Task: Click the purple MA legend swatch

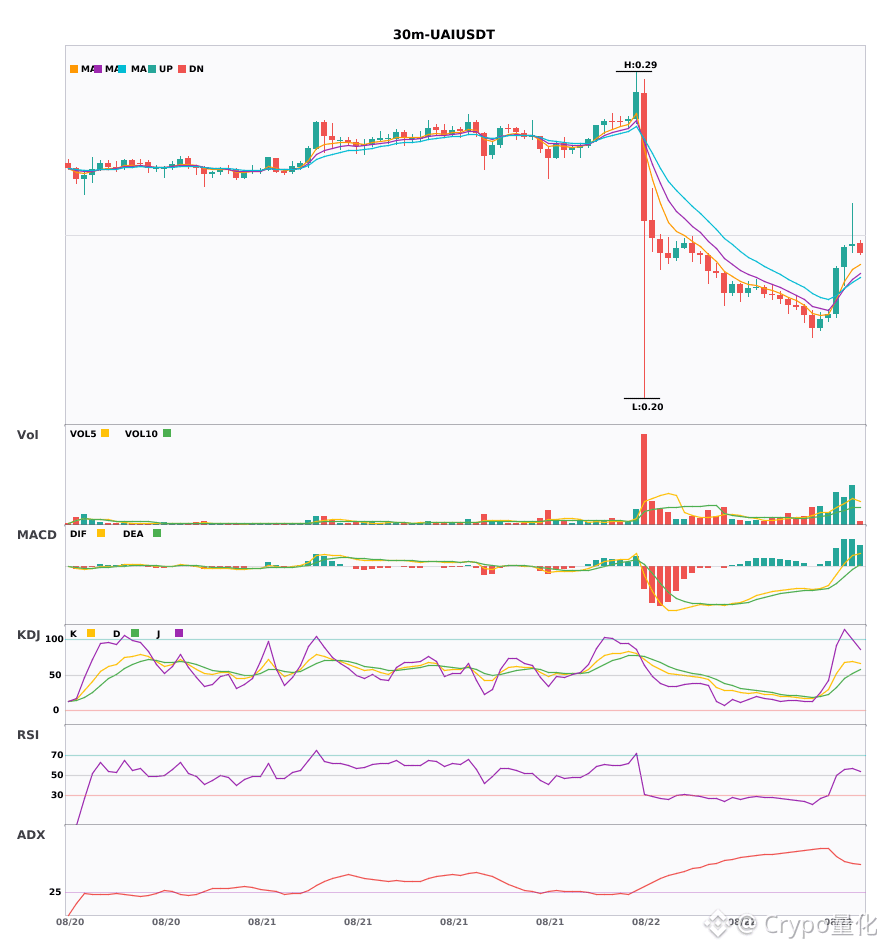Action: tap(98, 69)
